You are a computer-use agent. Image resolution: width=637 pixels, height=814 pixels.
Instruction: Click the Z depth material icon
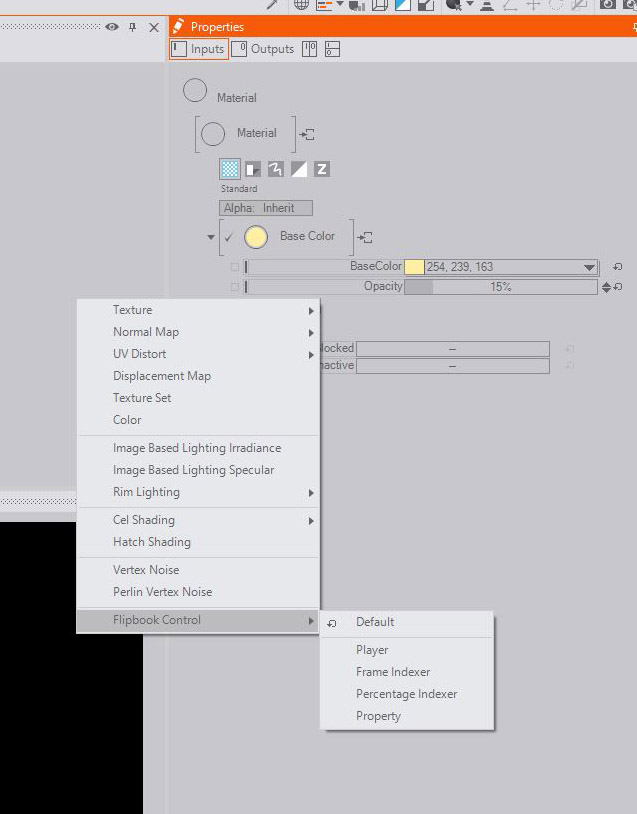pos(321,169)
